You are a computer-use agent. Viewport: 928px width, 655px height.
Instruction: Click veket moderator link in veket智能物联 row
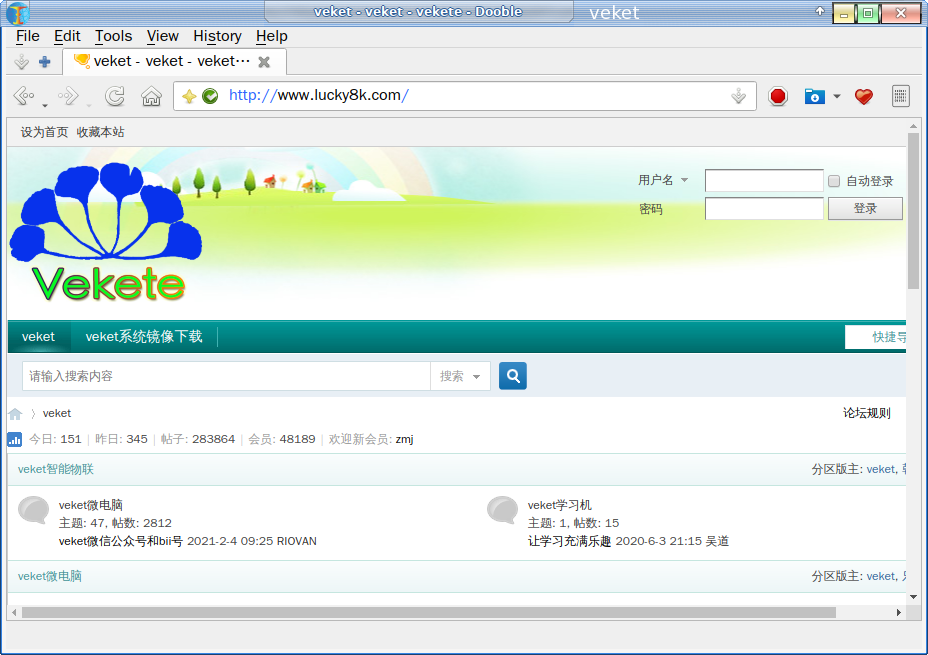[881, 469]
